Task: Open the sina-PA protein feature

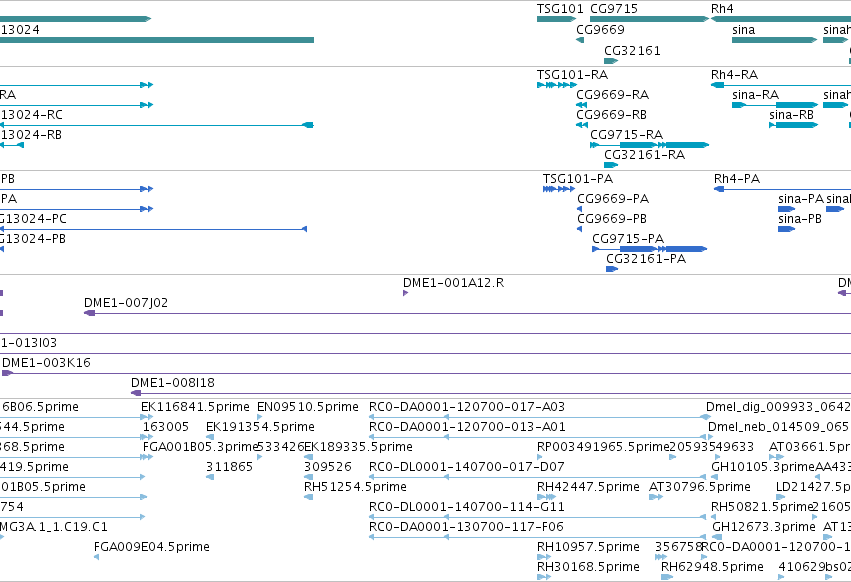Action: pyautogui.click(x=786, y=209)
